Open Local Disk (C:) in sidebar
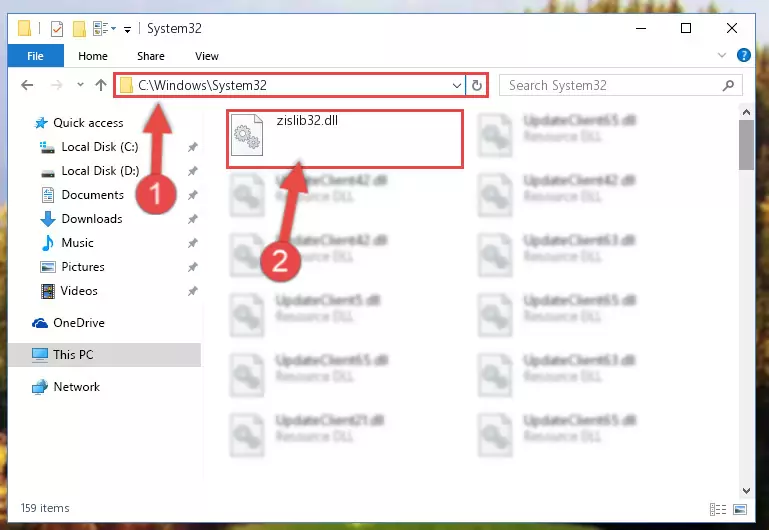Image resolution: width=769 pixels, height=530 pixels. click(100, 147)
